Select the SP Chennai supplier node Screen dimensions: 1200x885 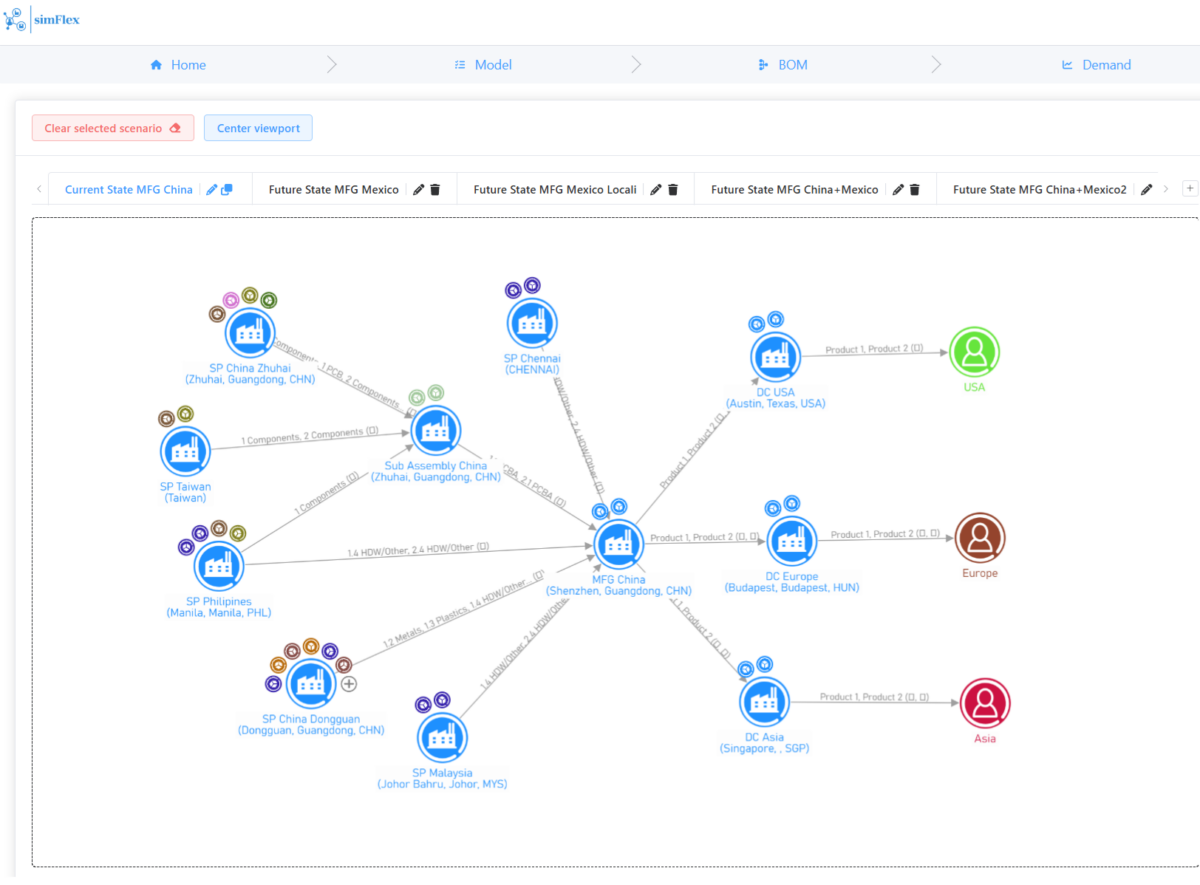click(x=531, y=322)
